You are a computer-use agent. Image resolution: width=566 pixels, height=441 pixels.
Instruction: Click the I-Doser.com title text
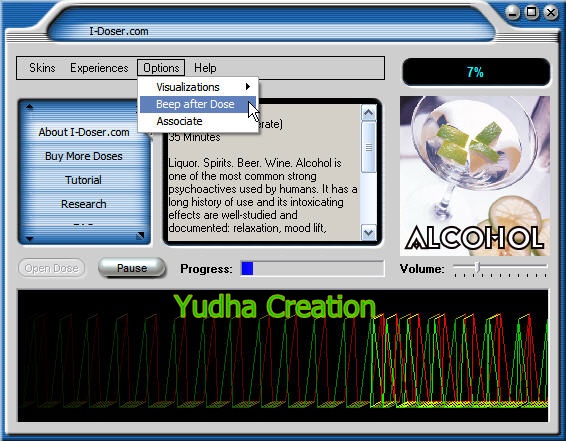[119, 31]
